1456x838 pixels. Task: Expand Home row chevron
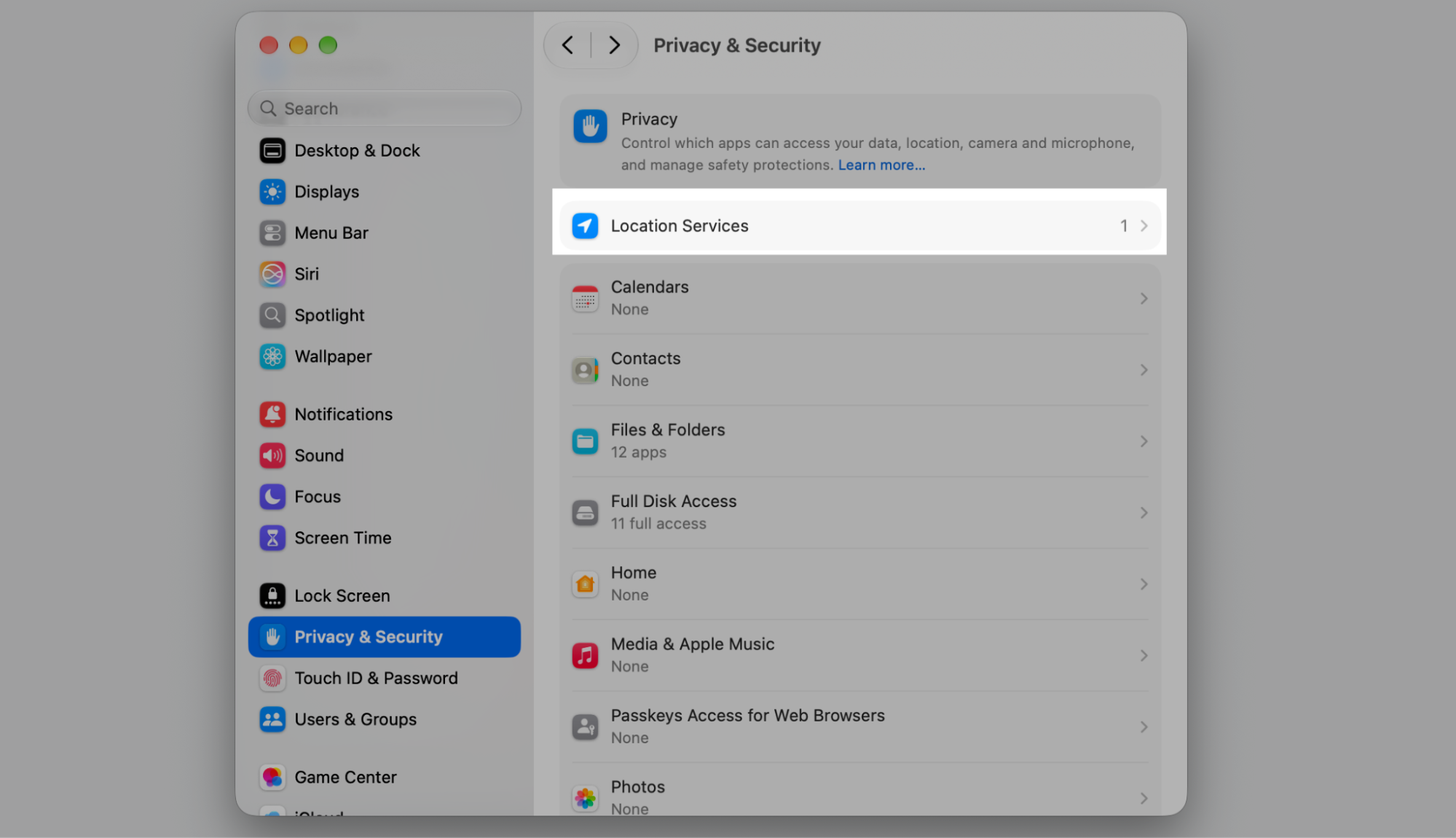point(1144,584)
